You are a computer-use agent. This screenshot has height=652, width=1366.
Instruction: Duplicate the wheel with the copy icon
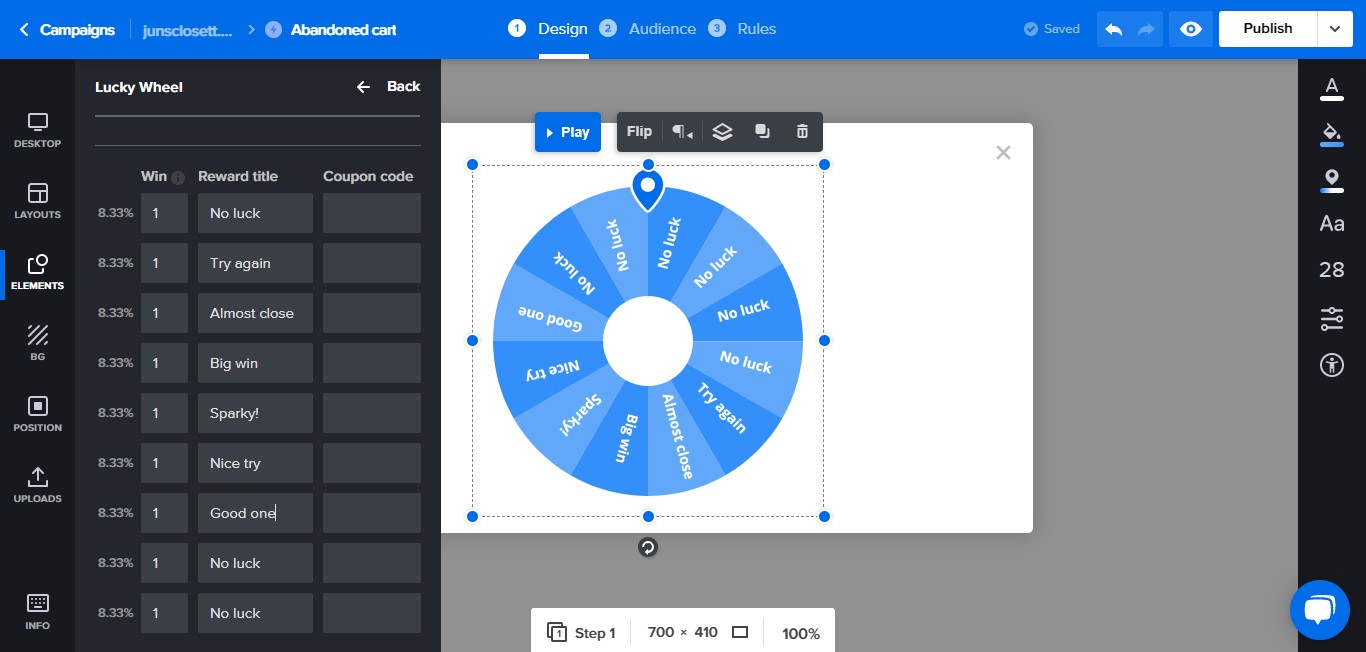tap(762, 132)
